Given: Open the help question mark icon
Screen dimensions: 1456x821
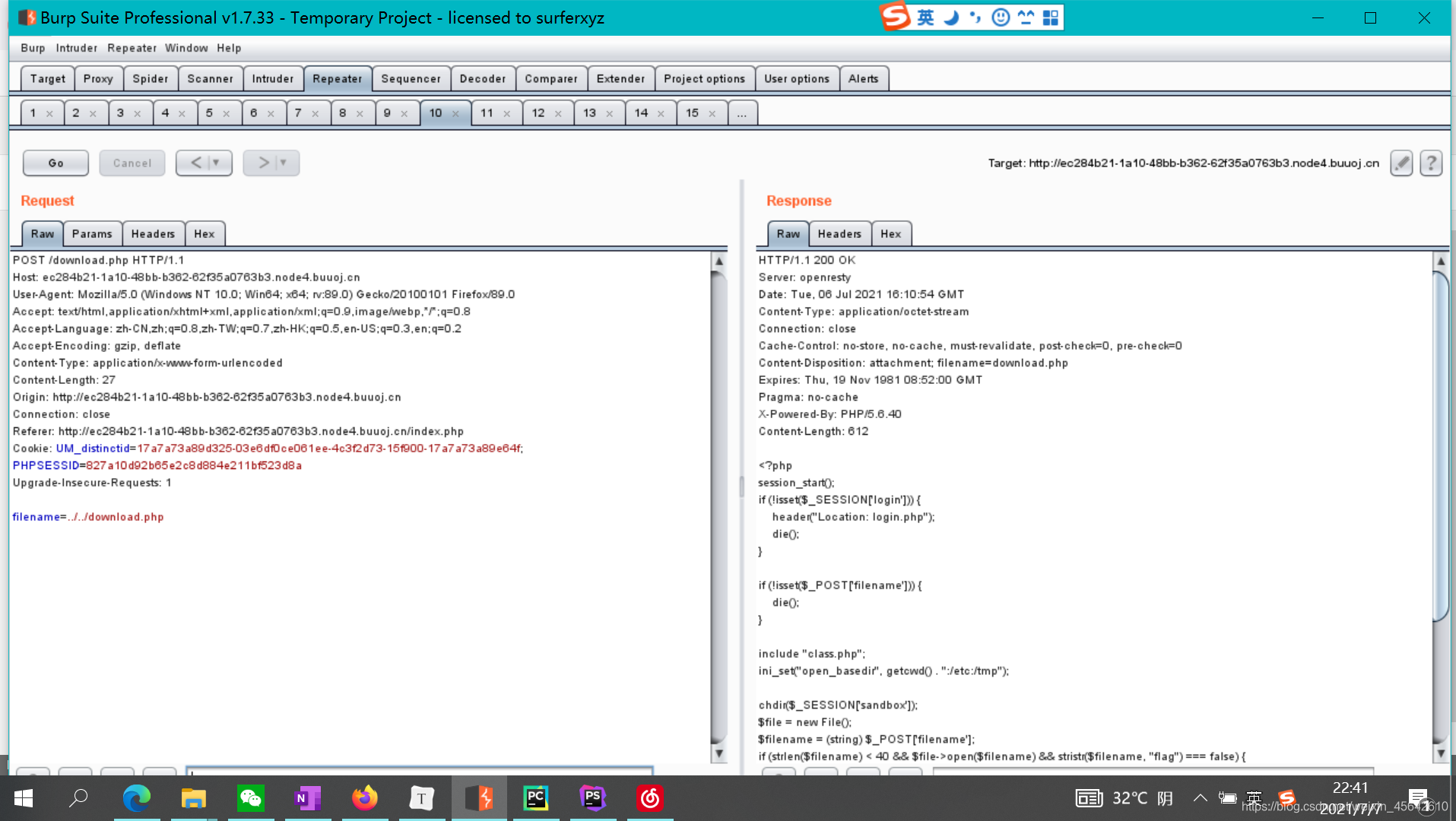Looking at the screenshot, I should point(1431,163).
